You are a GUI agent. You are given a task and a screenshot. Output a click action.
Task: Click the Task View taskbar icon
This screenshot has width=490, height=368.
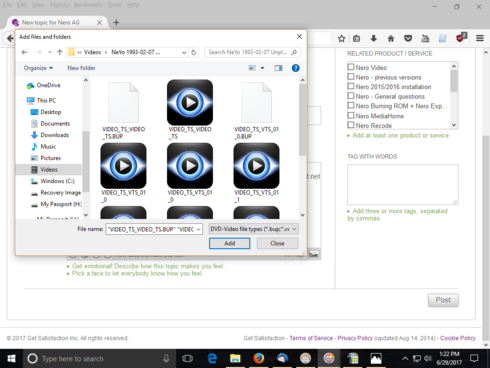click(187, 359)
